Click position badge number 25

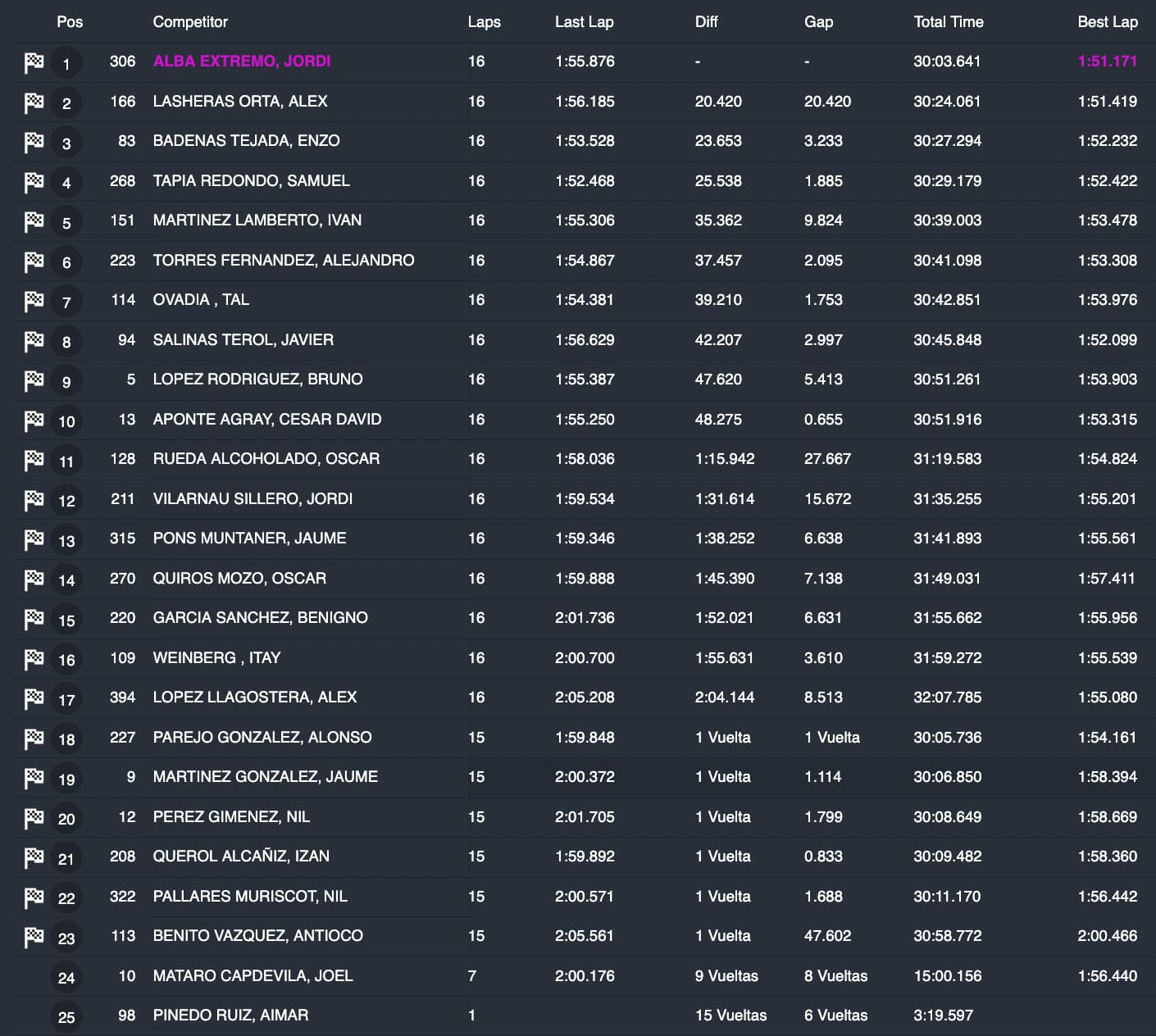[x=66, y=1017]
